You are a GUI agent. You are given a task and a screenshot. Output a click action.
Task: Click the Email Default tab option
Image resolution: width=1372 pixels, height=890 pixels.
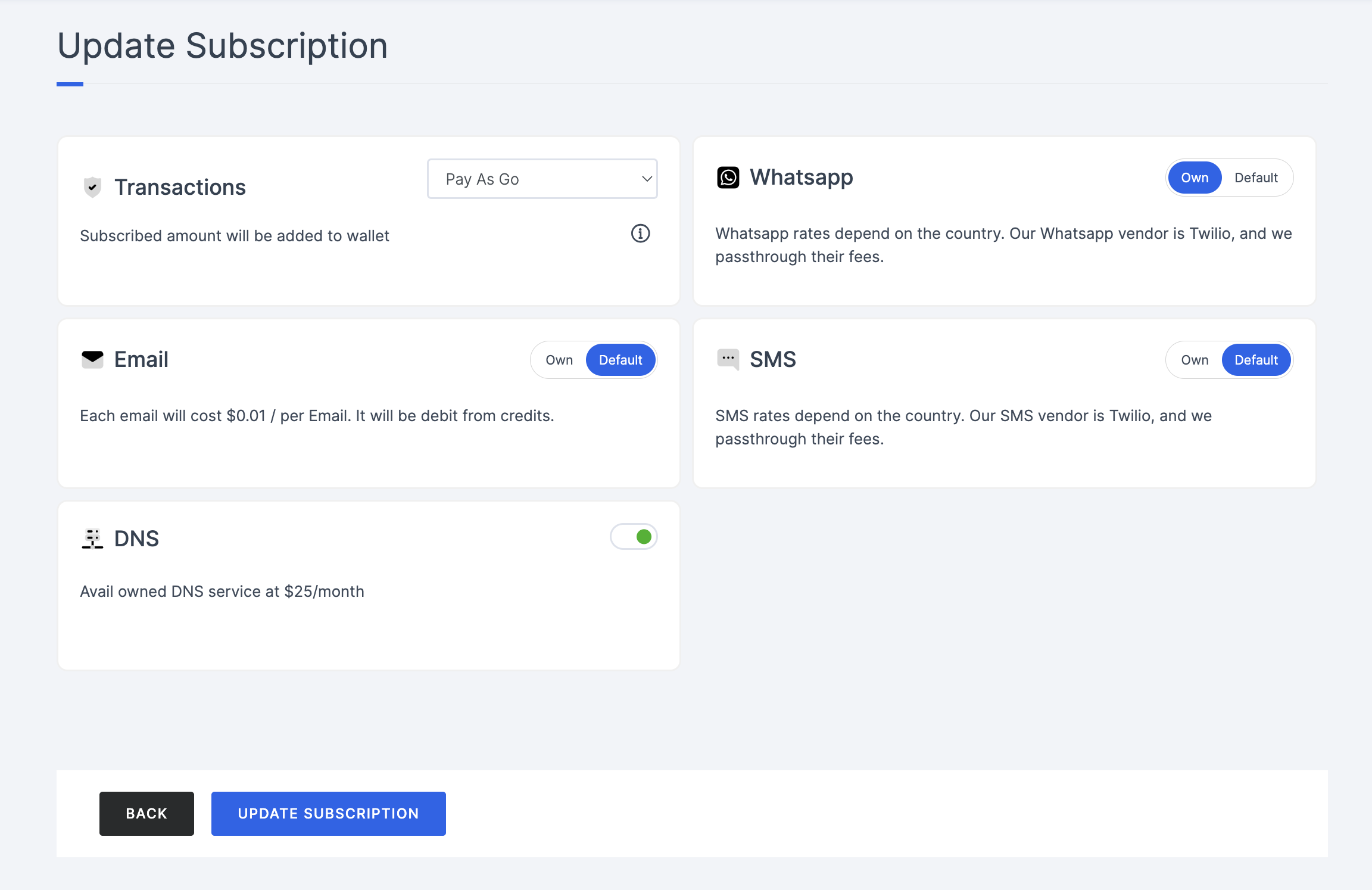620,359
